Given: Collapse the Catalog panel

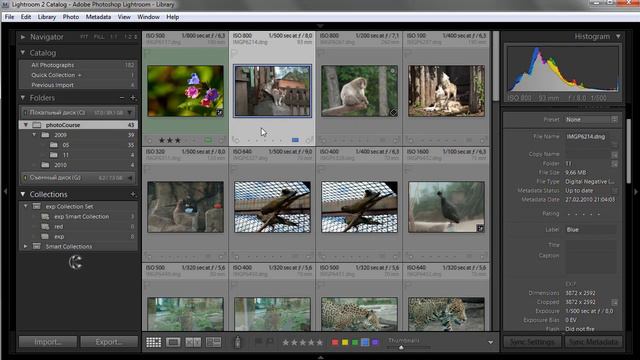Looking at the screenshot, I should click(23, 53).
